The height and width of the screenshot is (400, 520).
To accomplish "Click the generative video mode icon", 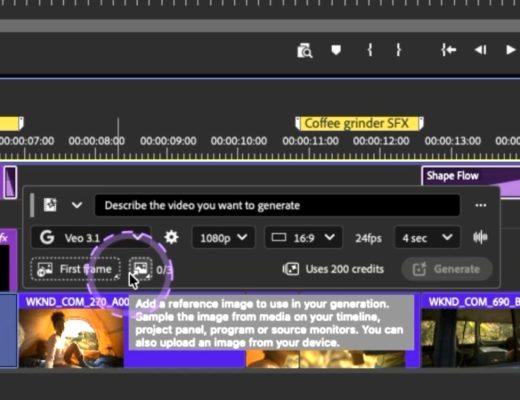I will (50, 205).
